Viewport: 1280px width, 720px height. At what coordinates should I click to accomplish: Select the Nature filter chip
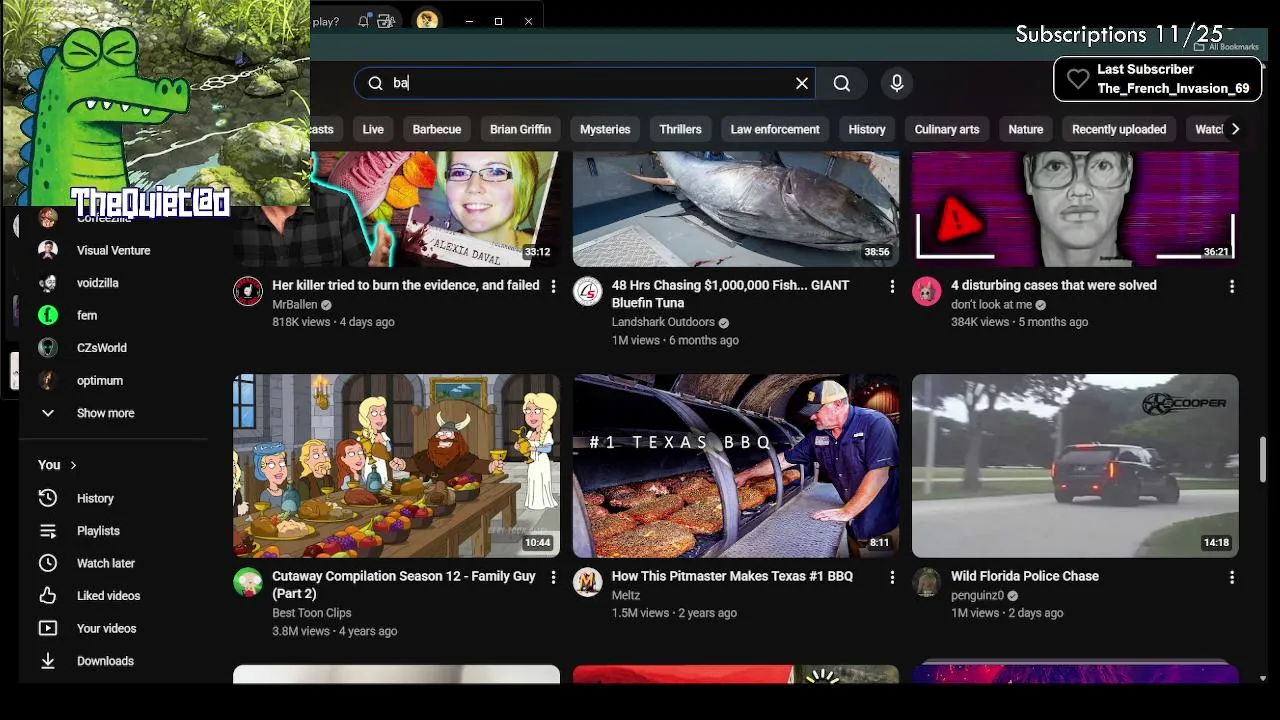tap(1025, 129)
